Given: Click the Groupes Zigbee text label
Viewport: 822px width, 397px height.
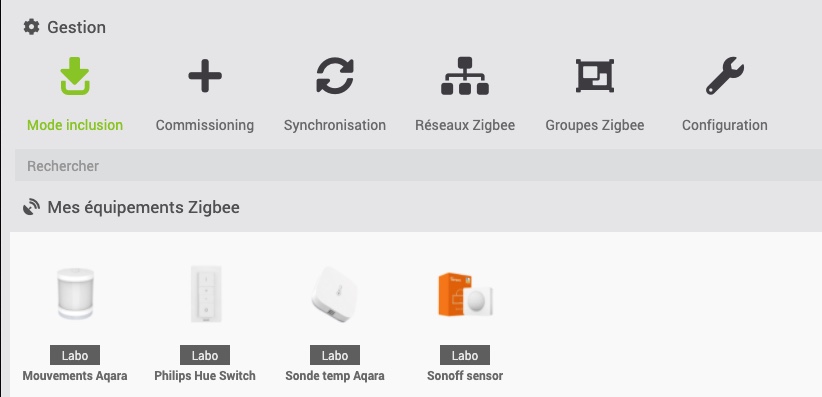Looking at the screenshot, I should (595, 125).
